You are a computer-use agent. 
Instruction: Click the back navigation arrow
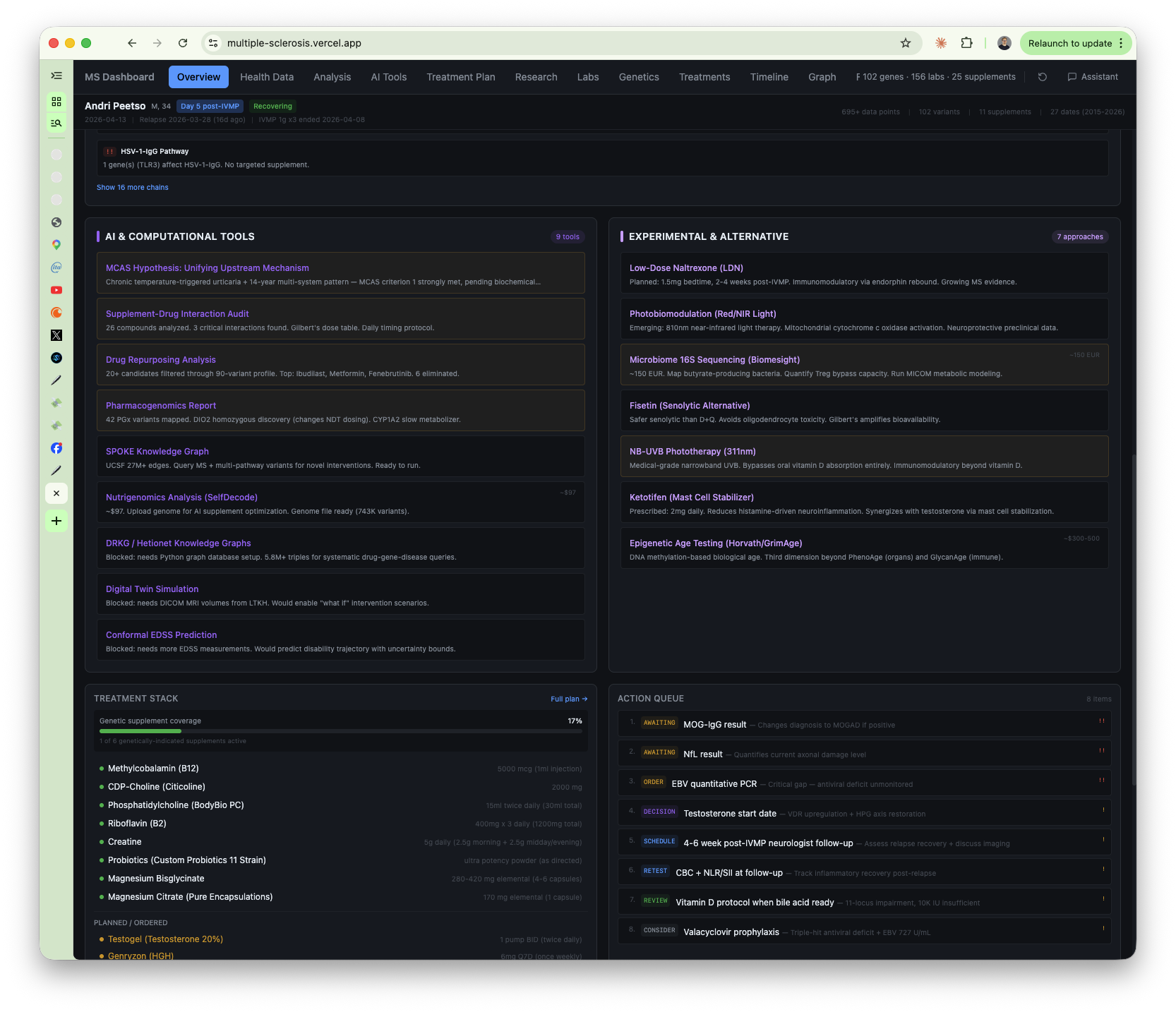pos(132,43)
